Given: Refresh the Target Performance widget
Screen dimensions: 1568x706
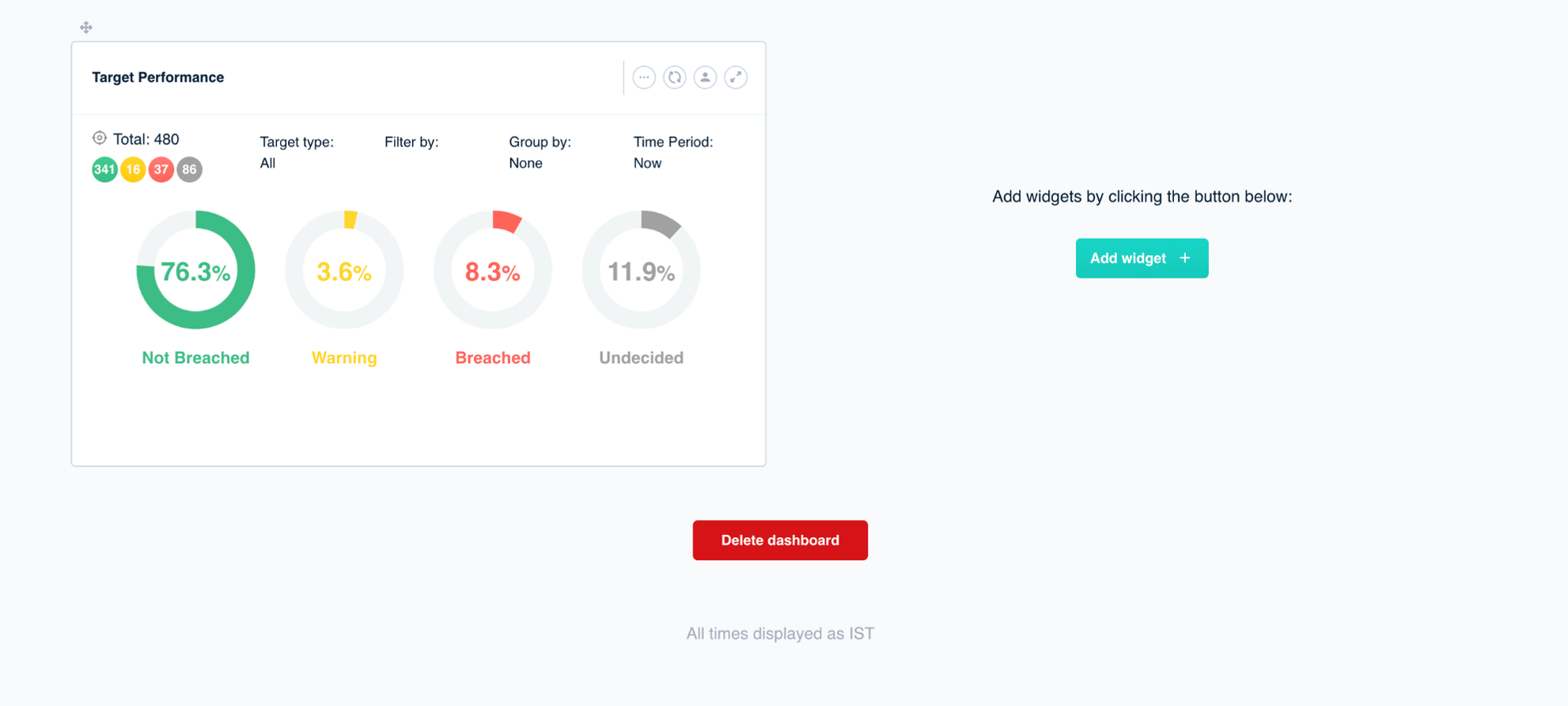Looking at the screenshot, I should pos(675,78).
